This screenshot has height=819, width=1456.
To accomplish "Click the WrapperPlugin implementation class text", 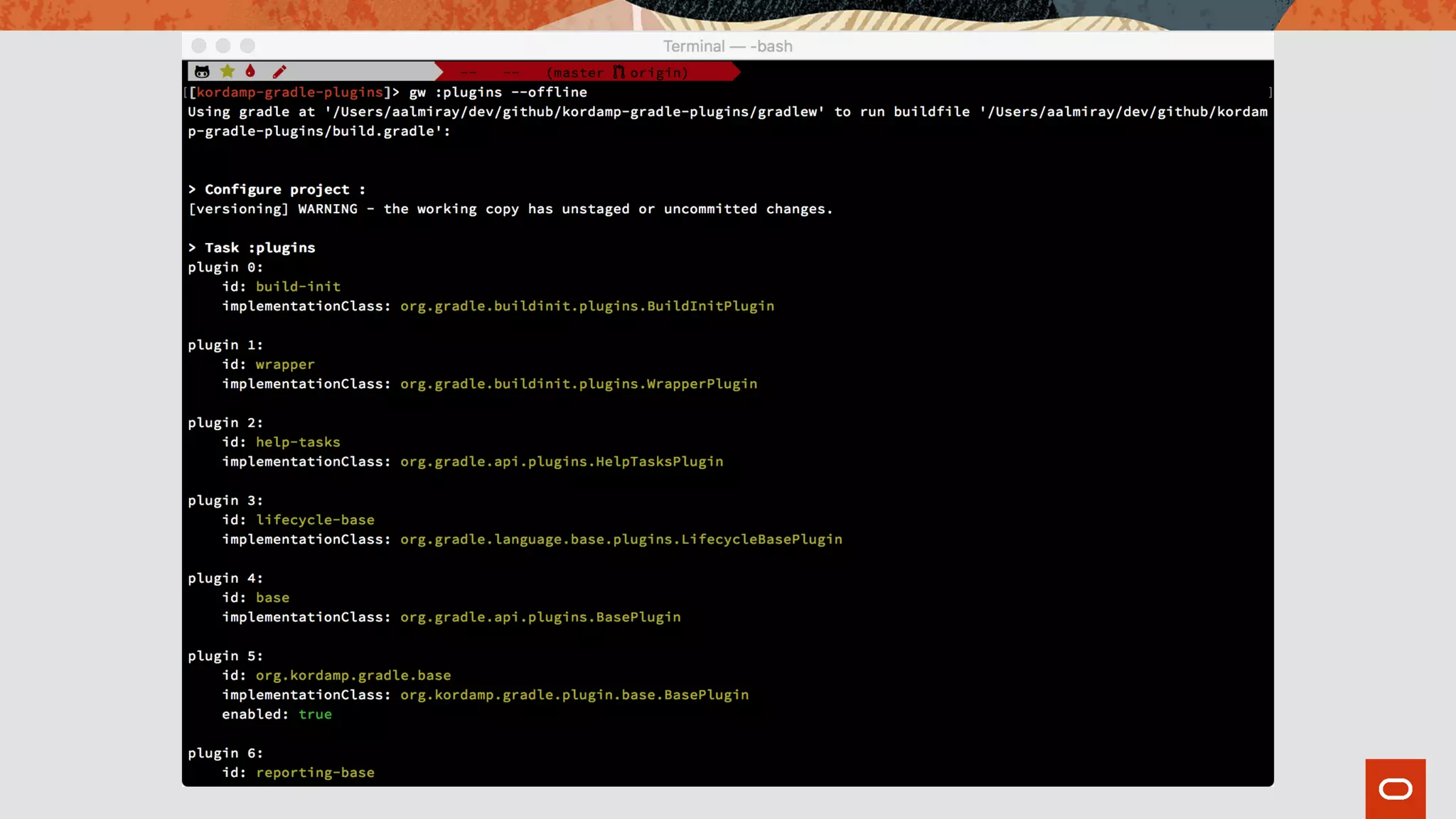I will pos(578,384).
